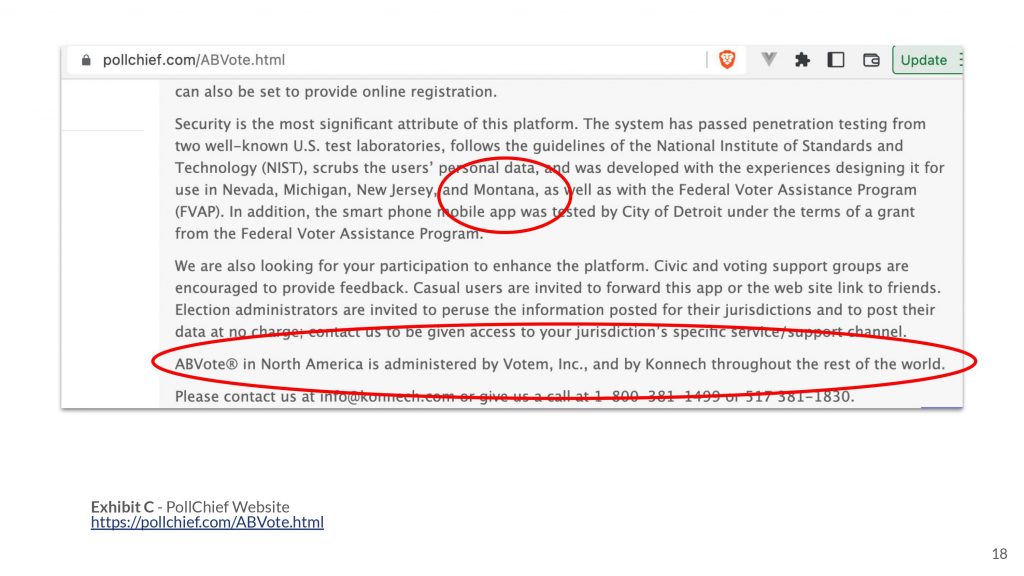This screenshot has height=576, width=1024.
Task: Open the Brave Wallet icon
Action: (x=871, y=60)
